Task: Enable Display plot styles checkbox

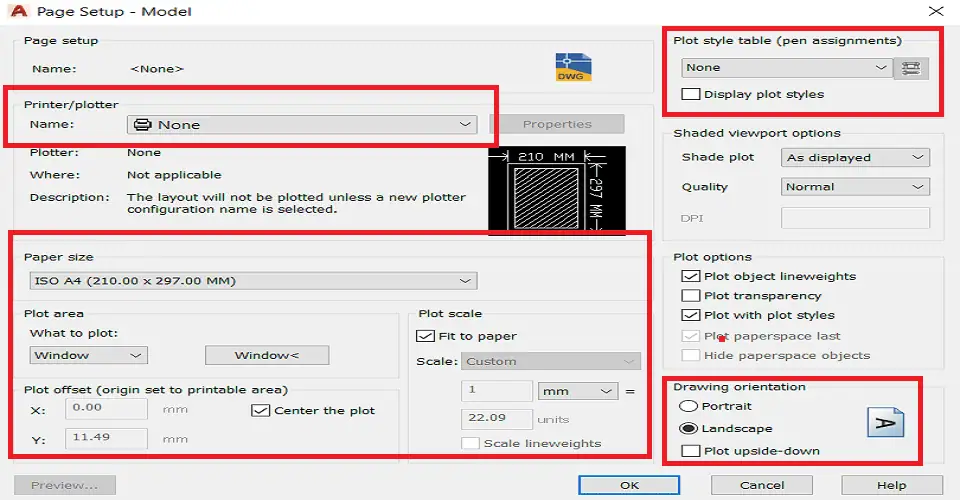Action: [x=691, y=94]
